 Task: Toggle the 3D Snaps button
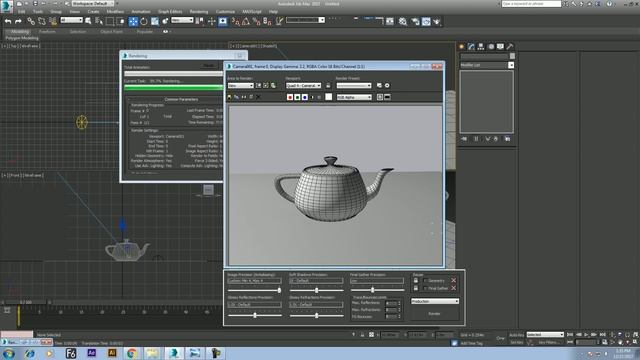[x=236, y=21]
